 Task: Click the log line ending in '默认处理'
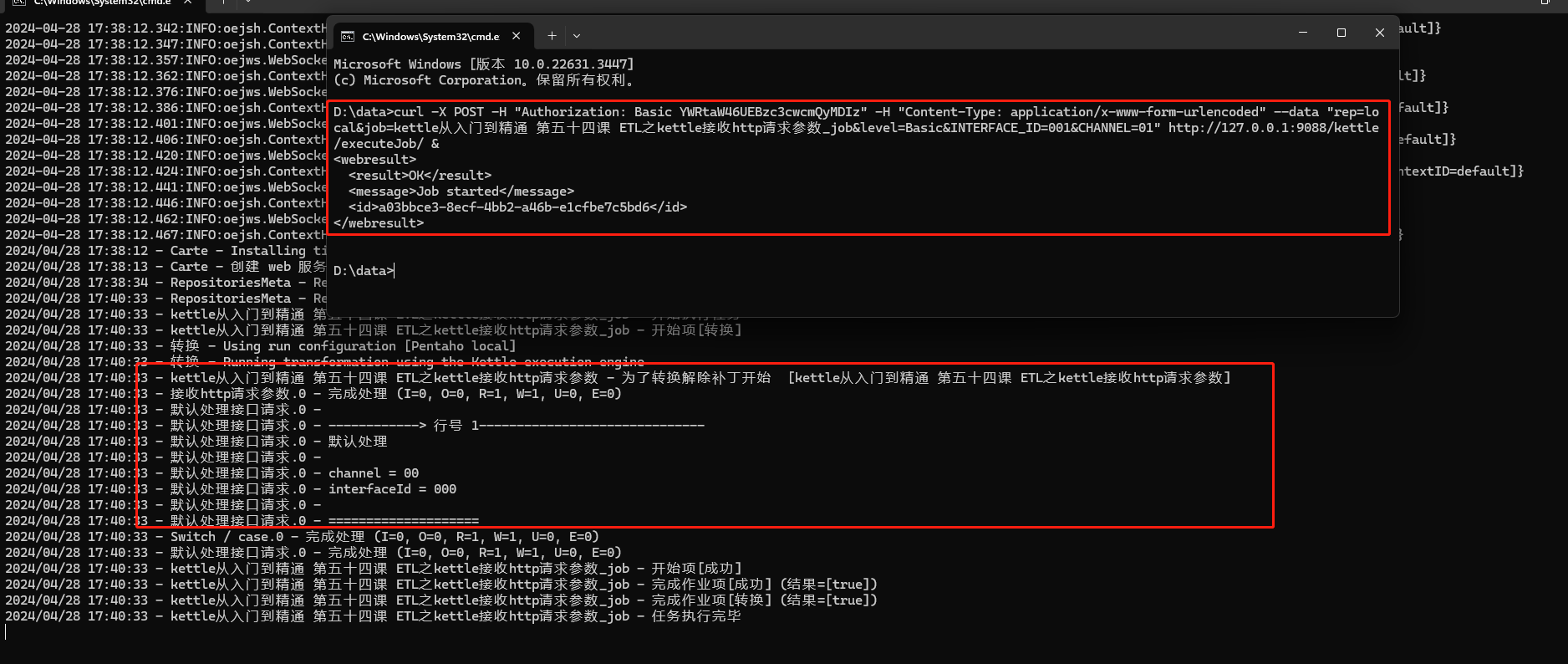[x=196, y=442]
